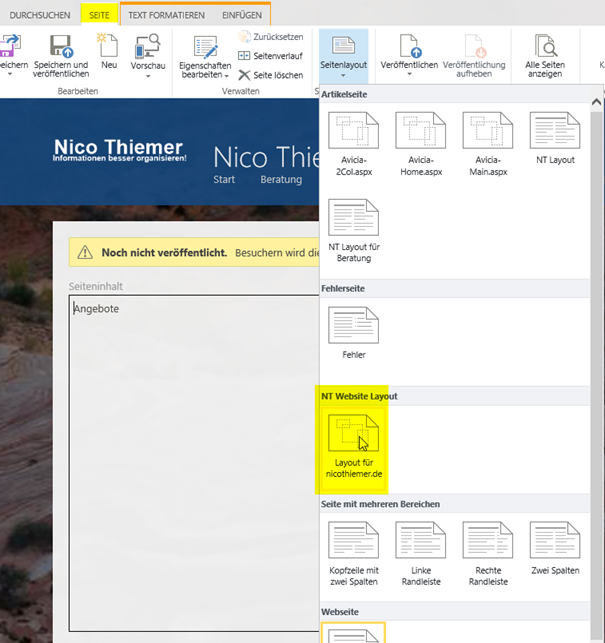Click Veröffentlichen publish icon
The height and width of the screenshot is (643, 605).
409,46
